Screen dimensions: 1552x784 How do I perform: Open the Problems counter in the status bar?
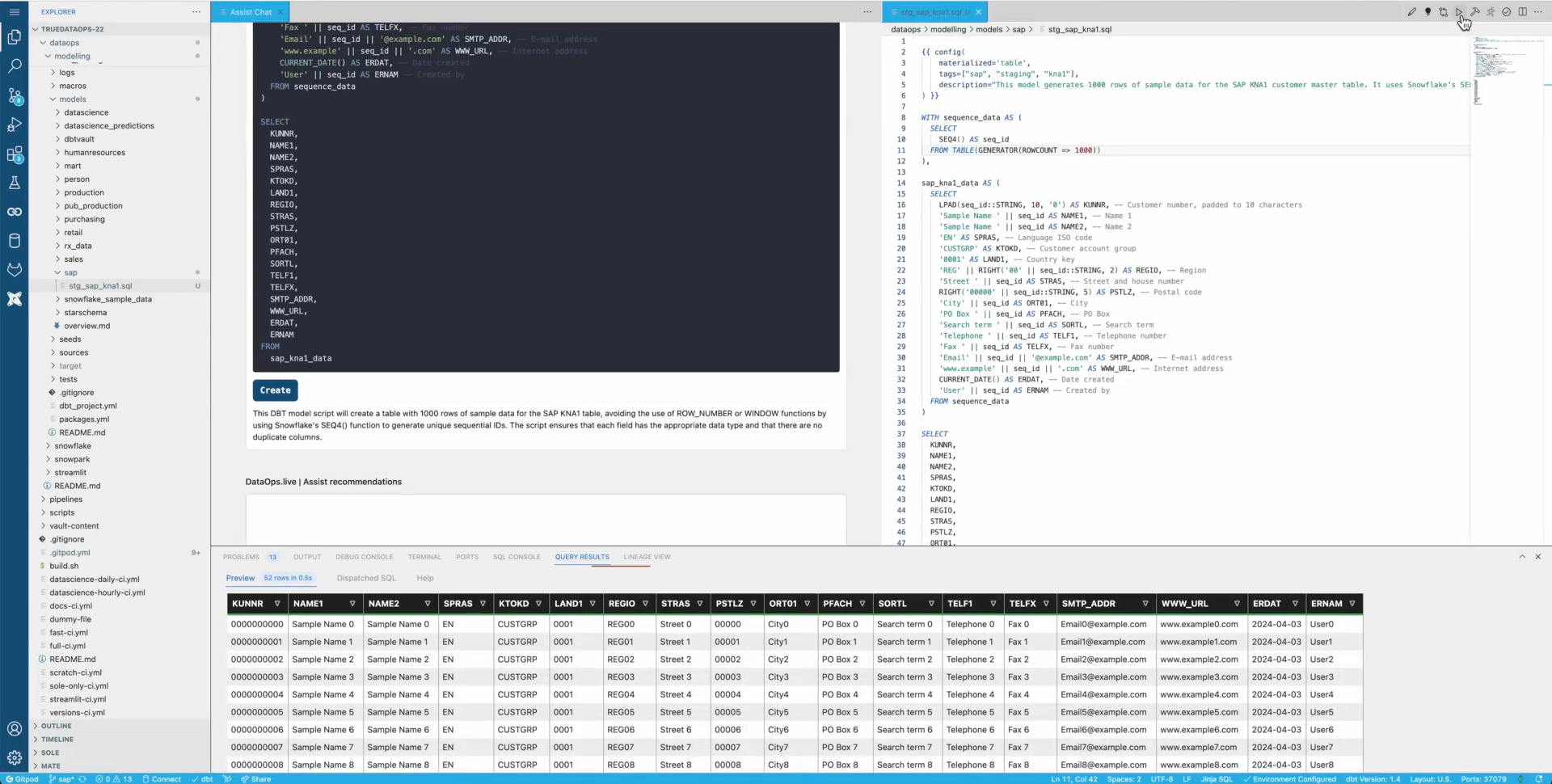(x=113, y=778)
